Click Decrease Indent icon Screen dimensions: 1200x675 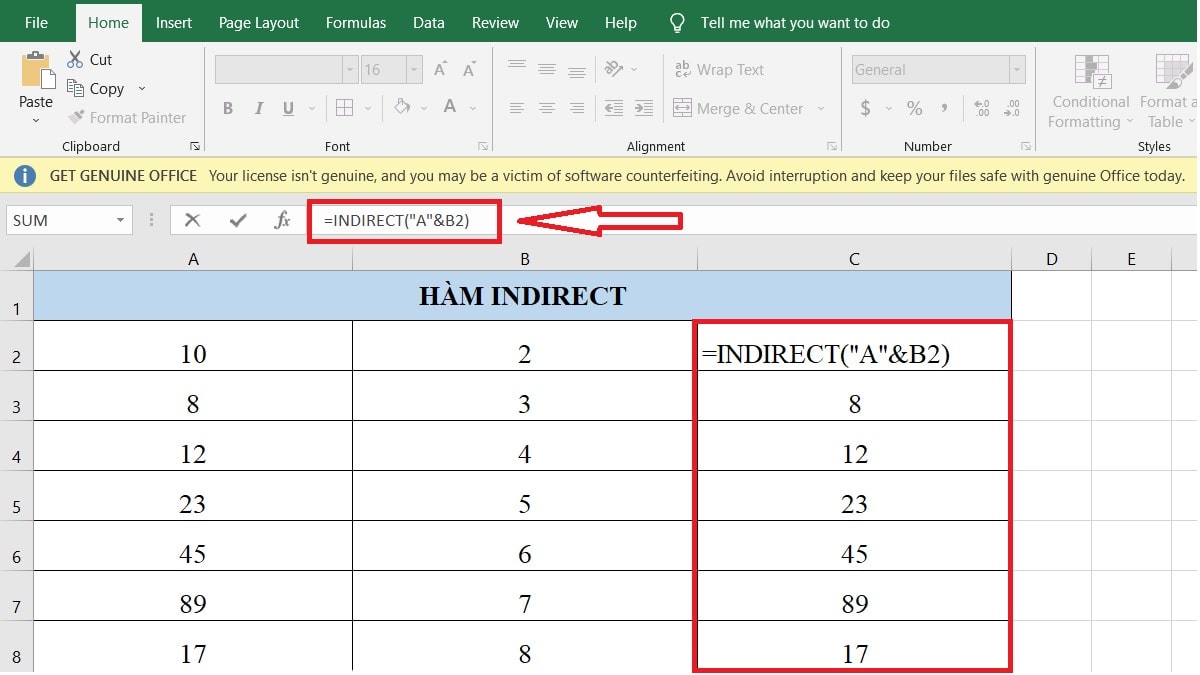click(x=614, y=108)
